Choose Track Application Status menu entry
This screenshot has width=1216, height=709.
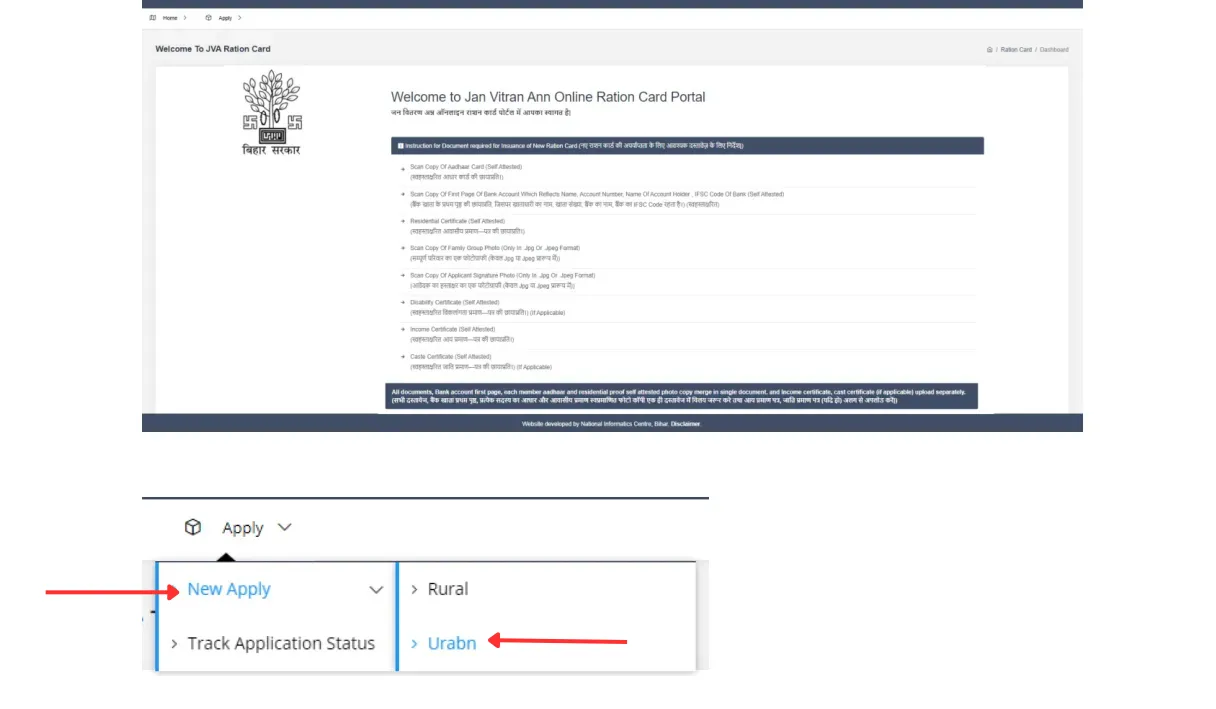281,644
